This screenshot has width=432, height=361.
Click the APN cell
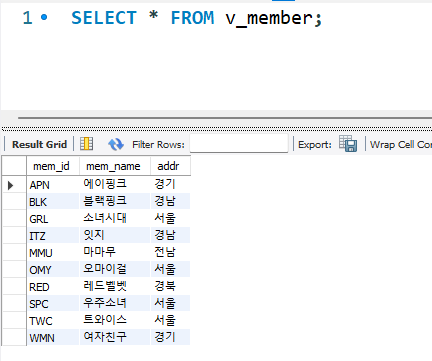53,185
